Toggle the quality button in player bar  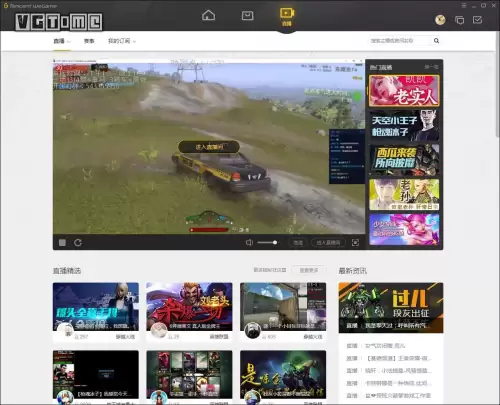298,242
